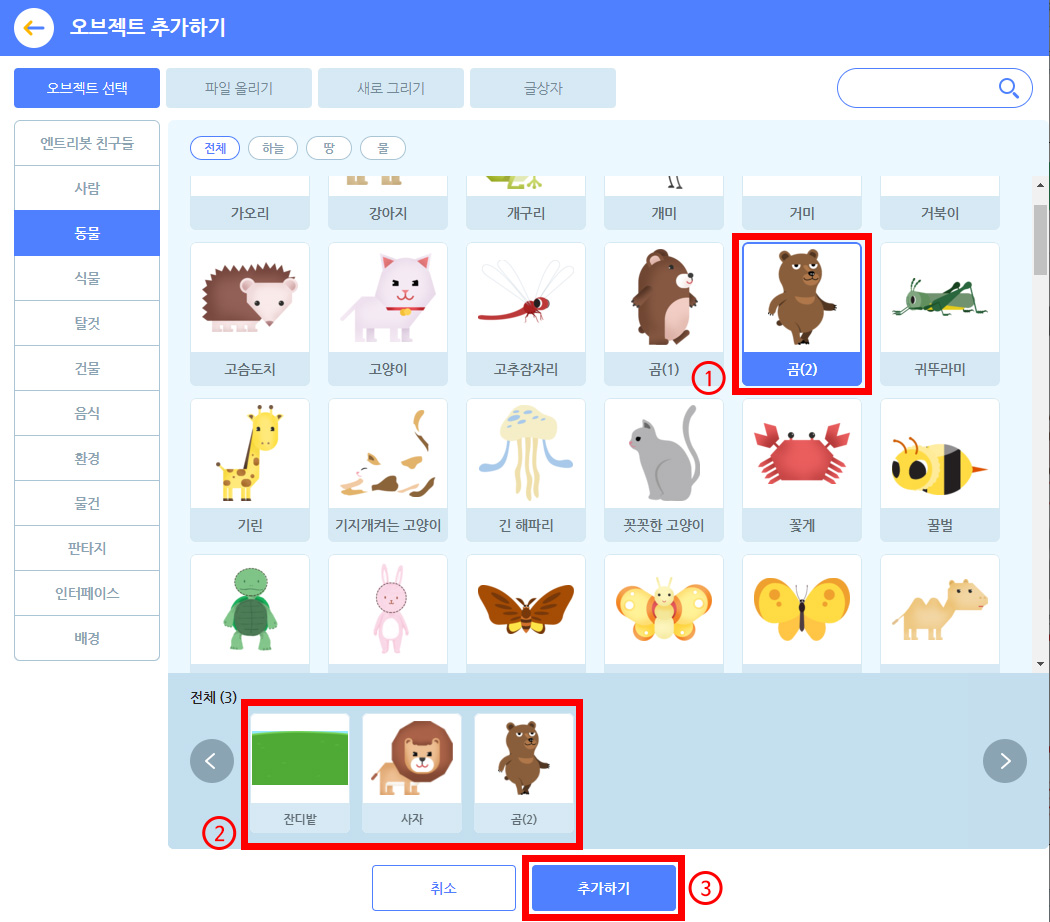This screenshot has height=922, width=1050.
Task: Select the 환경 category
Action: (87, 458)
